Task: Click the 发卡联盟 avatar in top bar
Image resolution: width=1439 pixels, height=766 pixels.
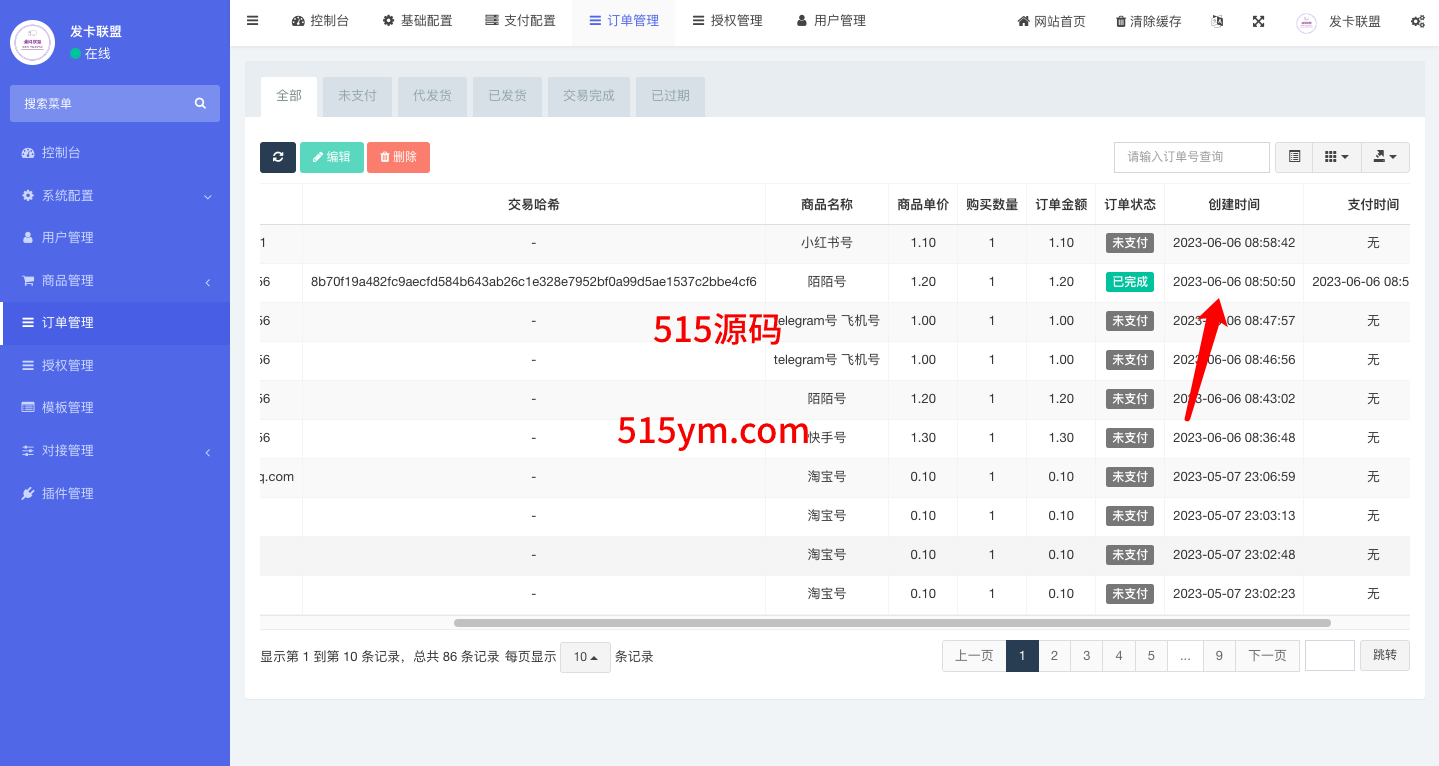Action: coord(1306,22)
